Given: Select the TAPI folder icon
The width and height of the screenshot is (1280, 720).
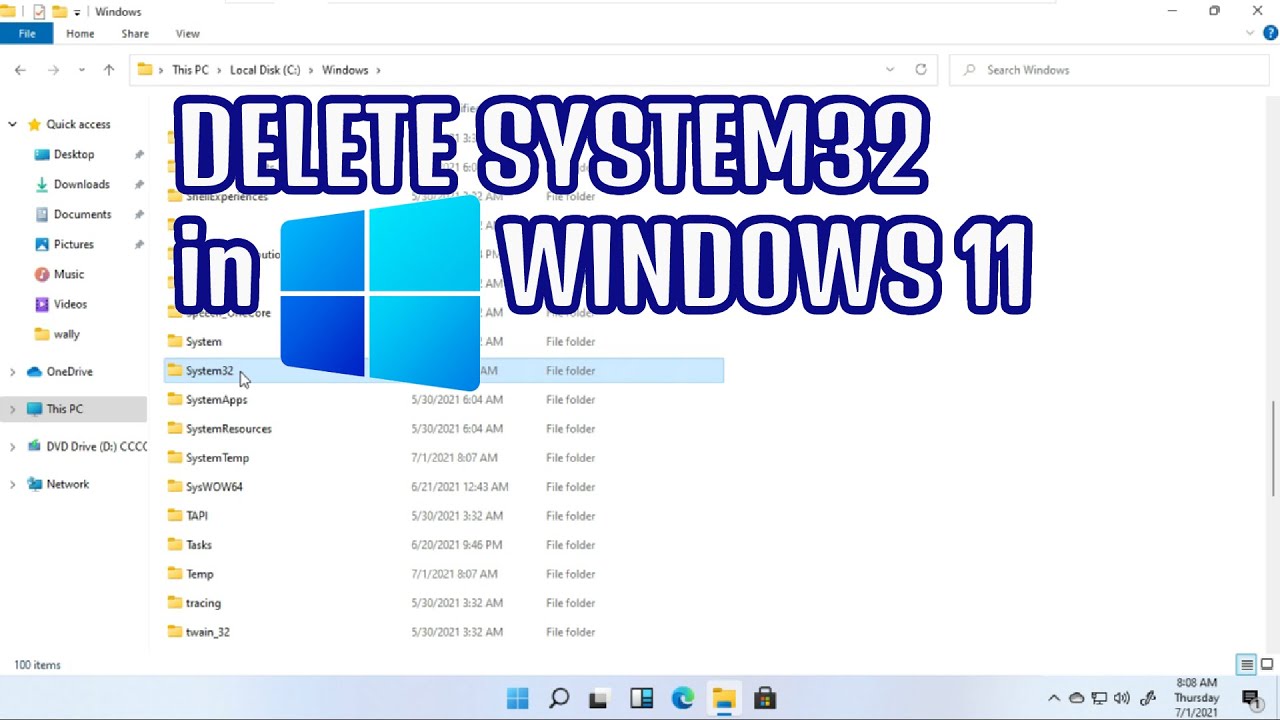Looking at the screenshot, I should 175,516.
